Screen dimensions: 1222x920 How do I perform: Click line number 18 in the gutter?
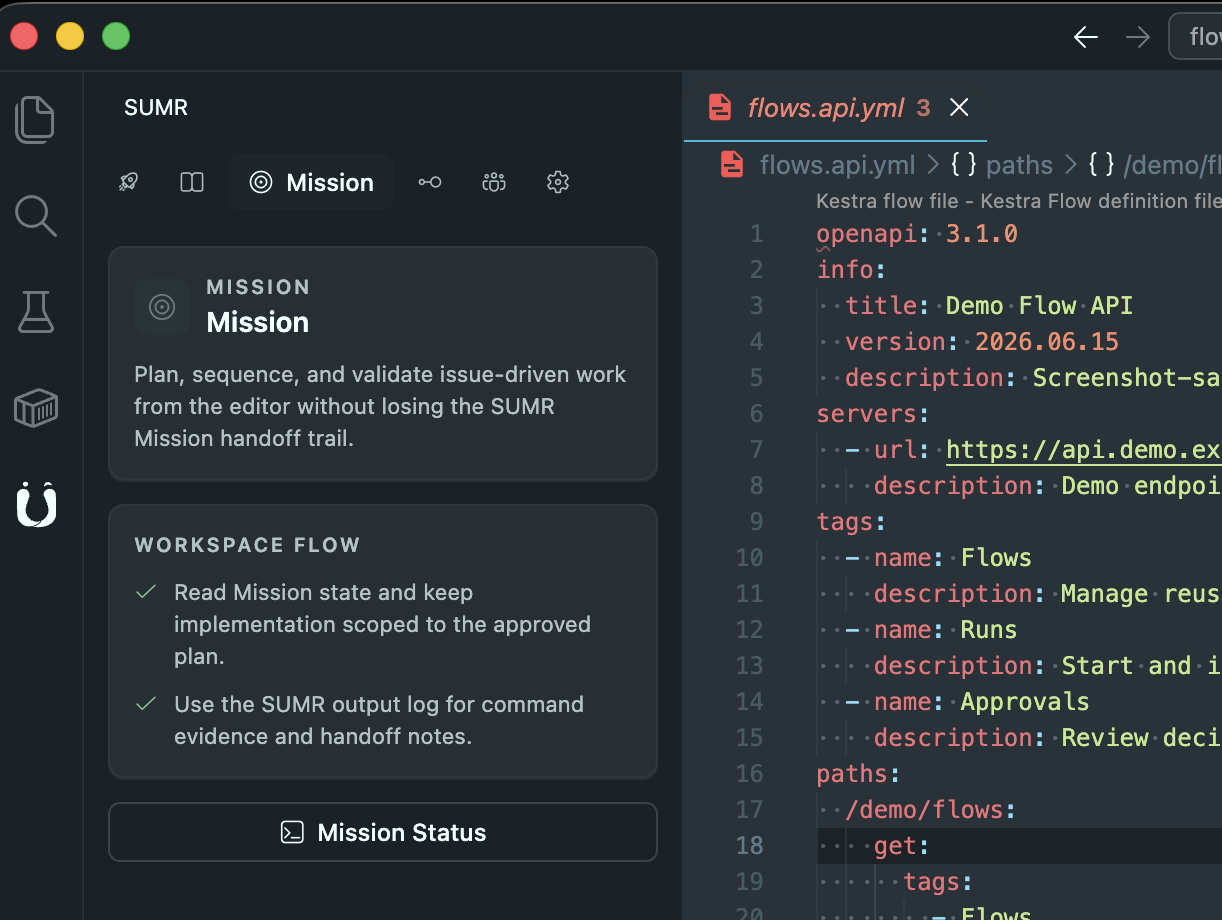[749, 845]
